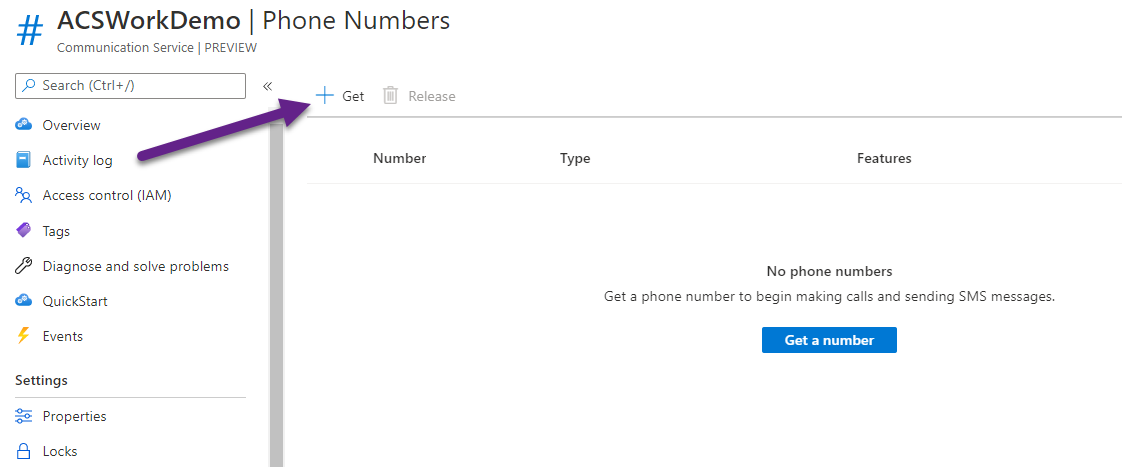Select Access control (IAM) menu item

(107, 195)
